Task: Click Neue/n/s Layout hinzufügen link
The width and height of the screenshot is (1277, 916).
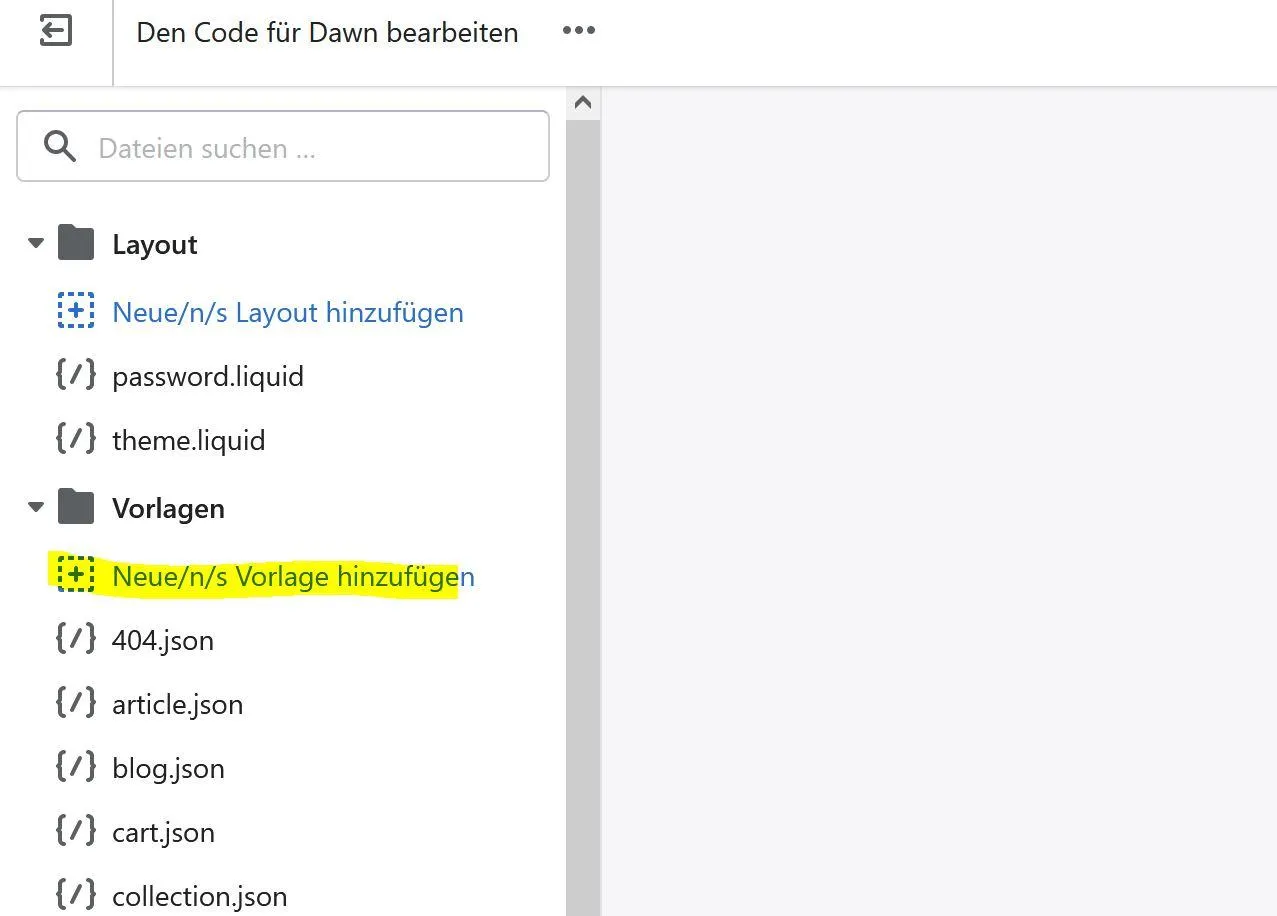Action: click(288, 312)
